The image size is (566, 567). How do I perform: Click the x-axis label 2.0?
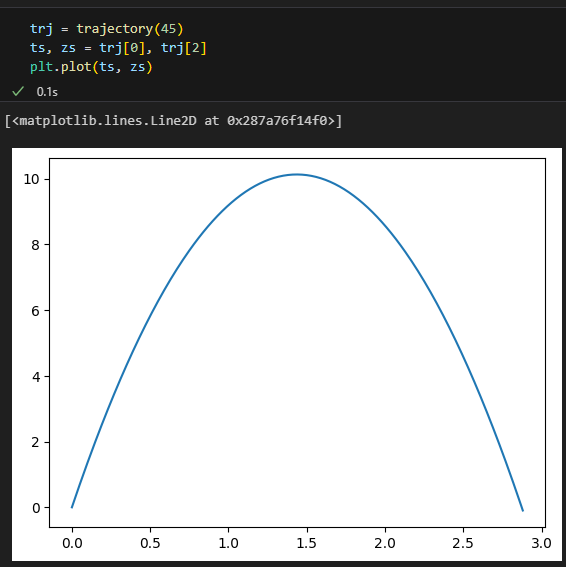click(385, 543)
